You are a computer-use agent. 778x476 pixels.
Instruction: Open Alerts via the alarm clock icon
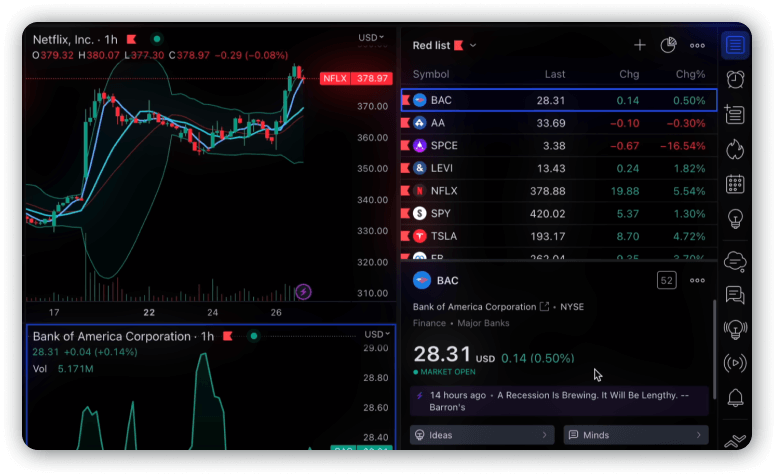click(735, 79)
